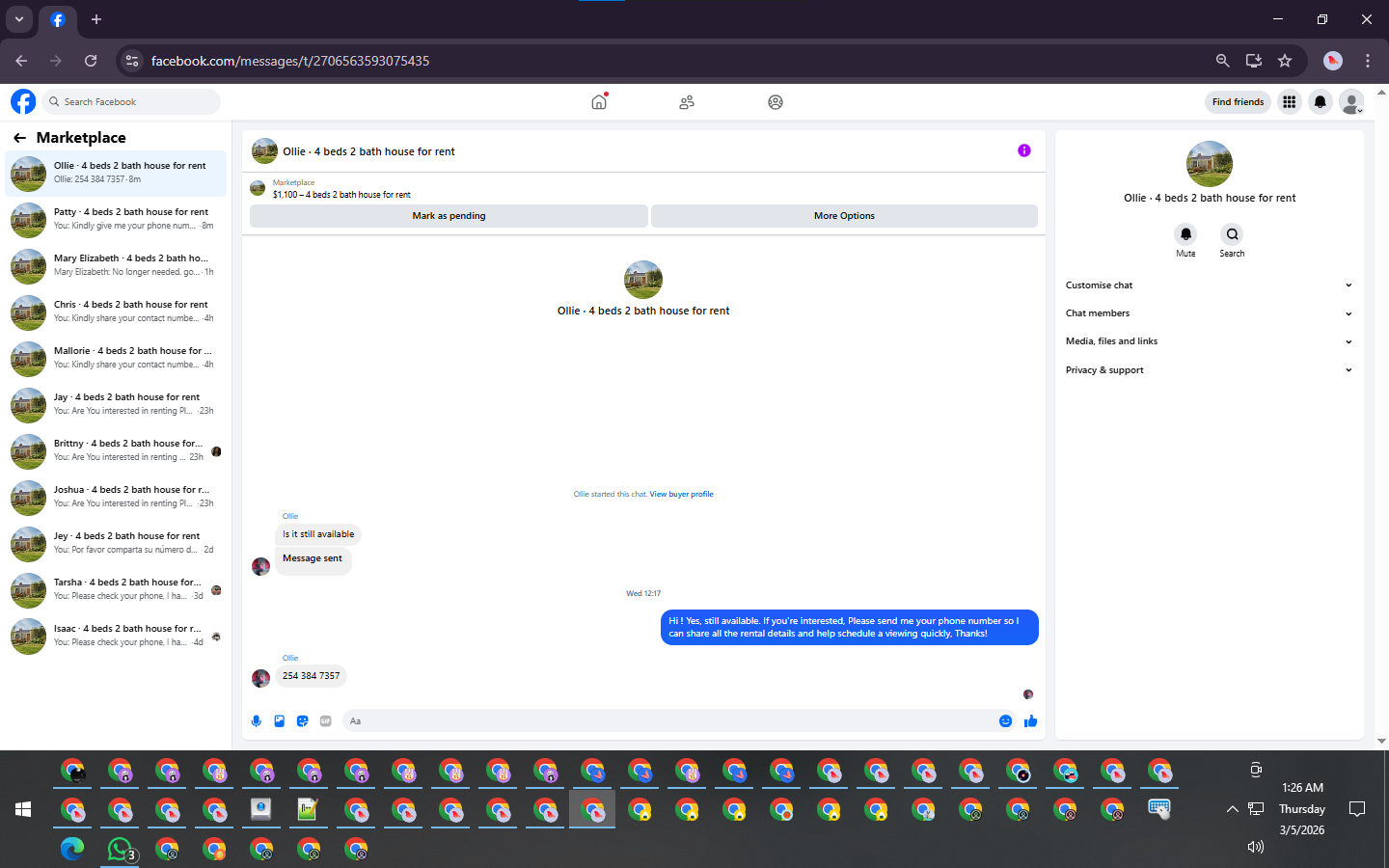Open the Jay conversation row
The width and height of the screenshot is (1389, 868).
coord(116,404)
